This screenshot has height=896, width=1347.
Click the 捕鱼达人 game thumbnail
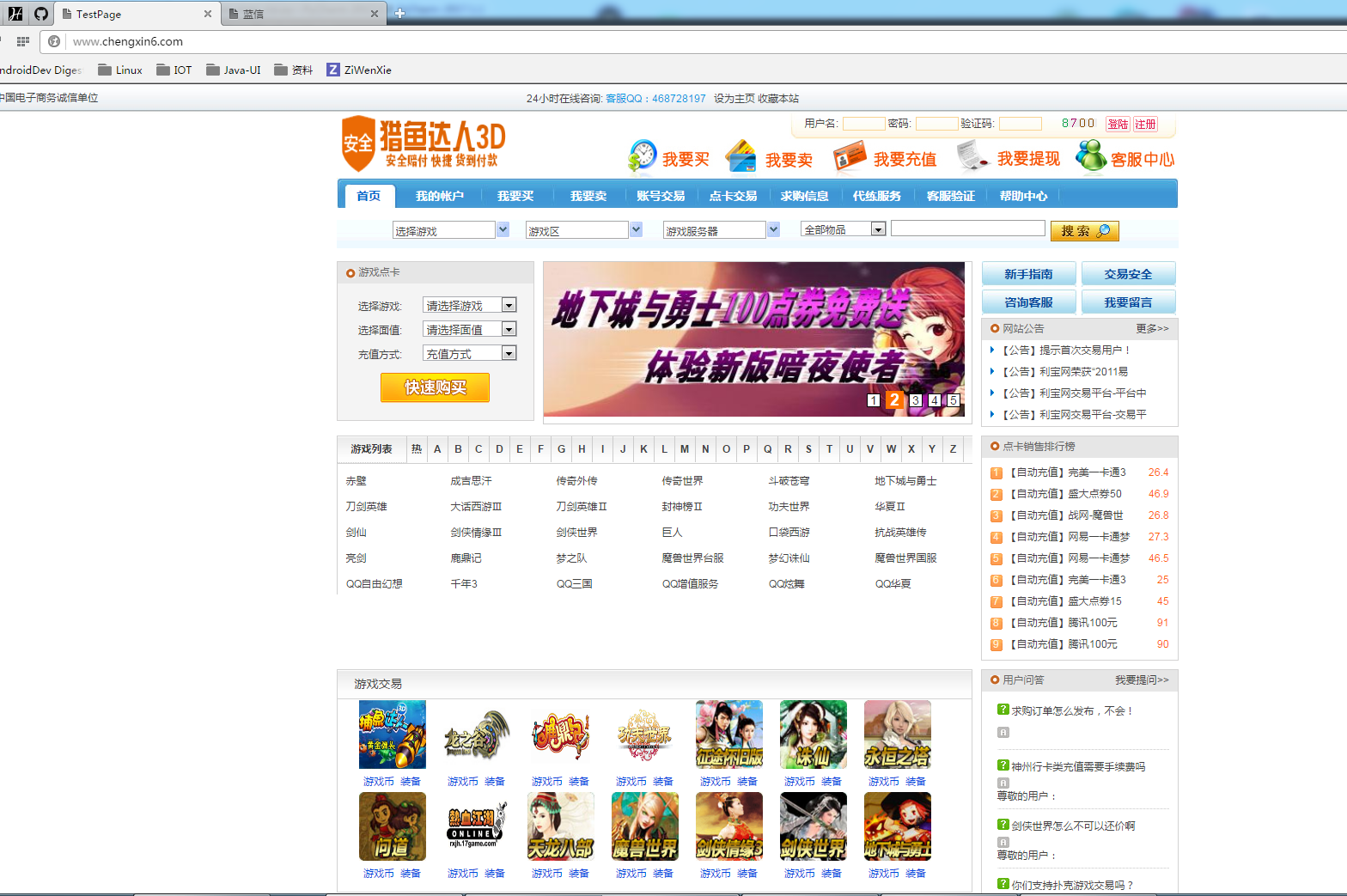point(393,734)
